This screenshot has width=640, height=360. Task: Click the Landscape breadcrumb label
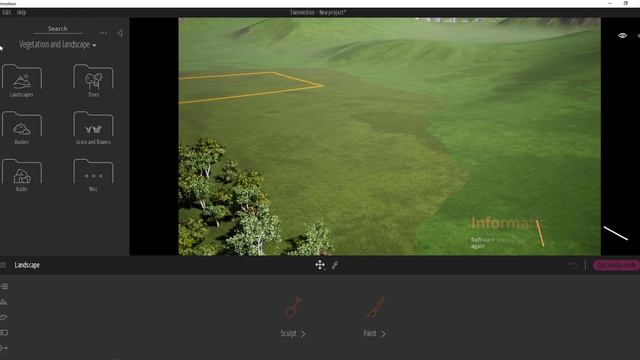click(x=27, y=265)
